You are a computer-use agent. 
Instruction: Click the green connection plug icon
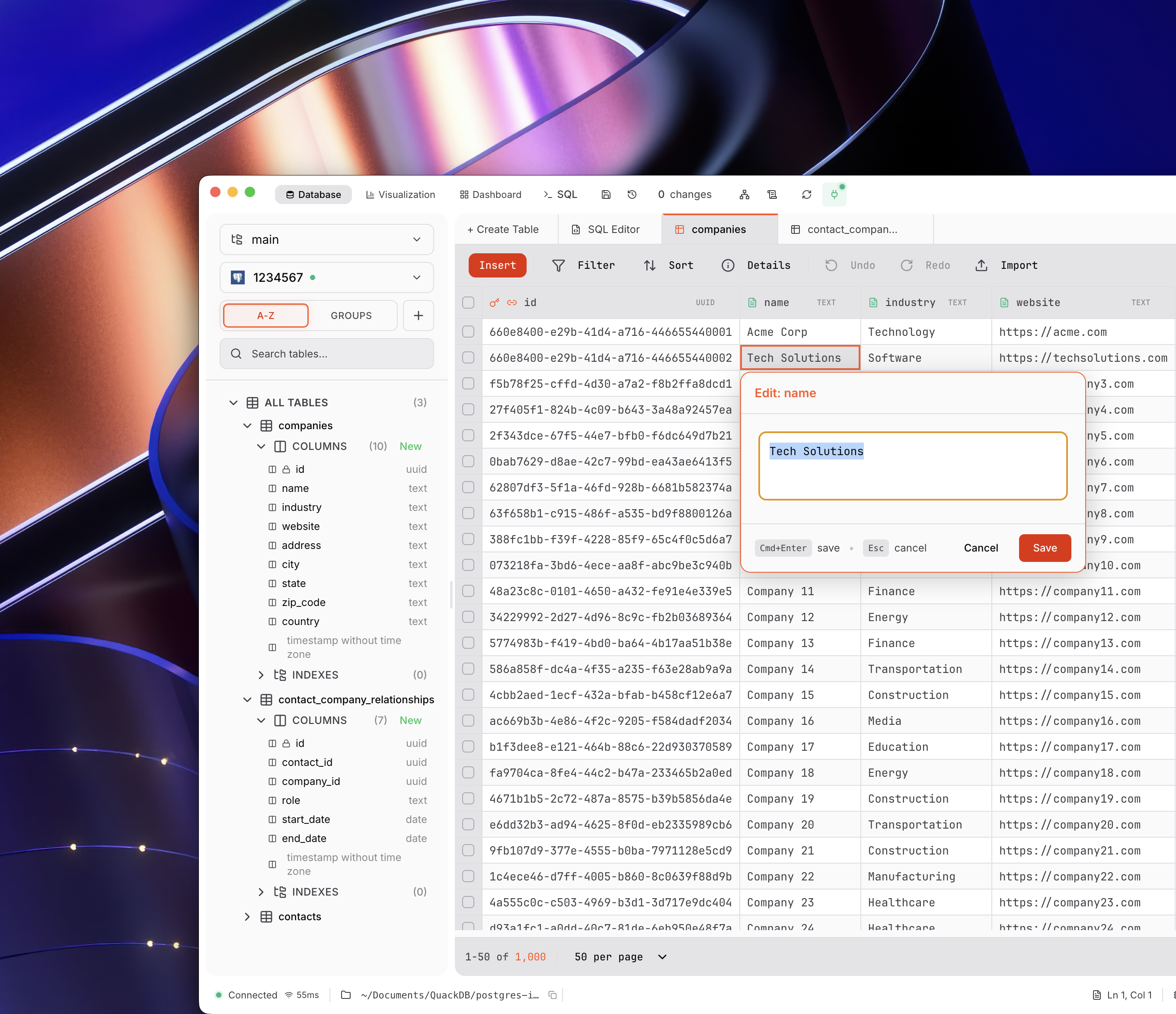tap(834, 195)
